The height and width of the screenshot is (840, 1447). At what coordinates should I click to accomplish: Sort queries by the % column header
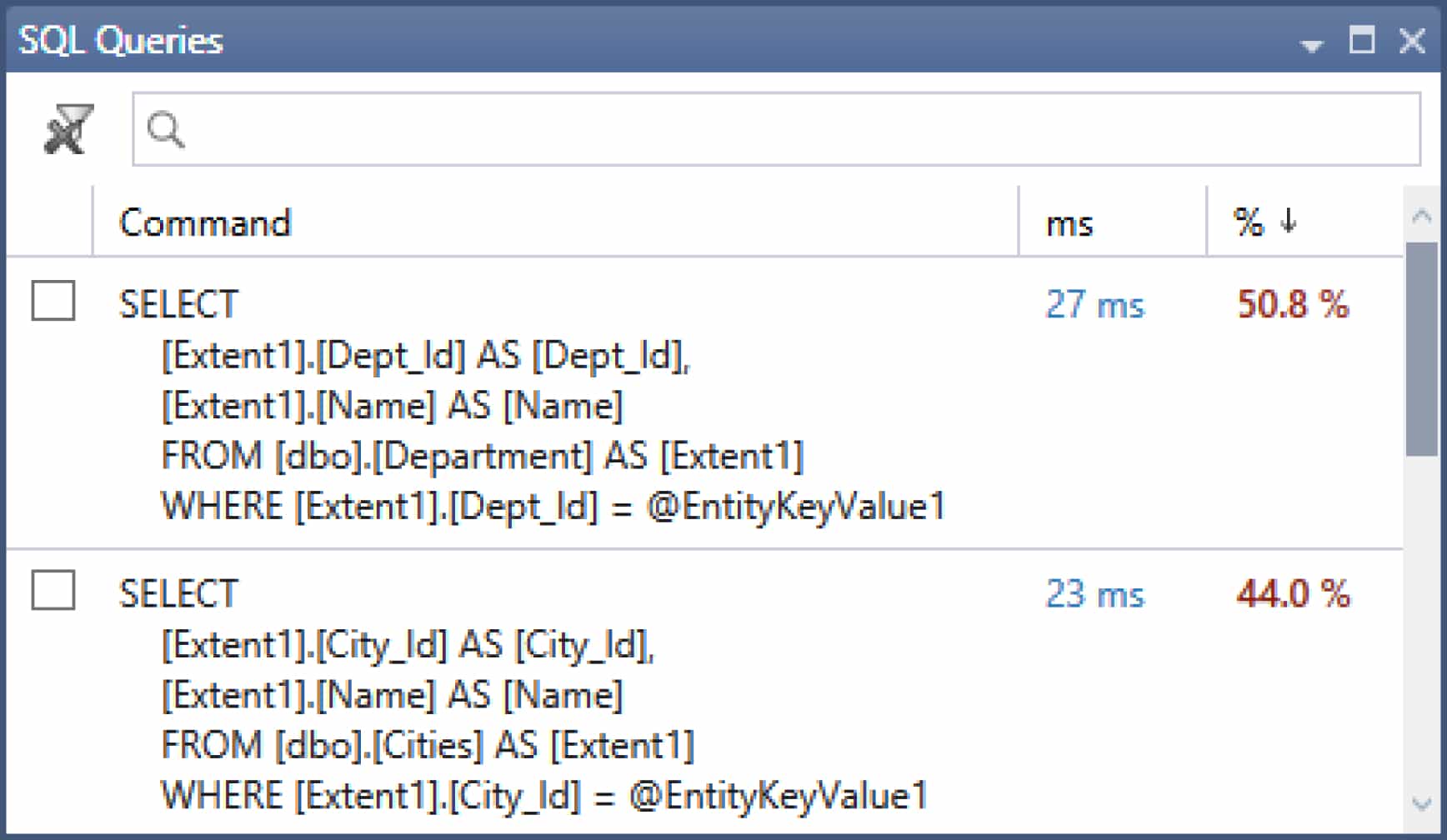pyautogui.click(x=1248, y=222)
